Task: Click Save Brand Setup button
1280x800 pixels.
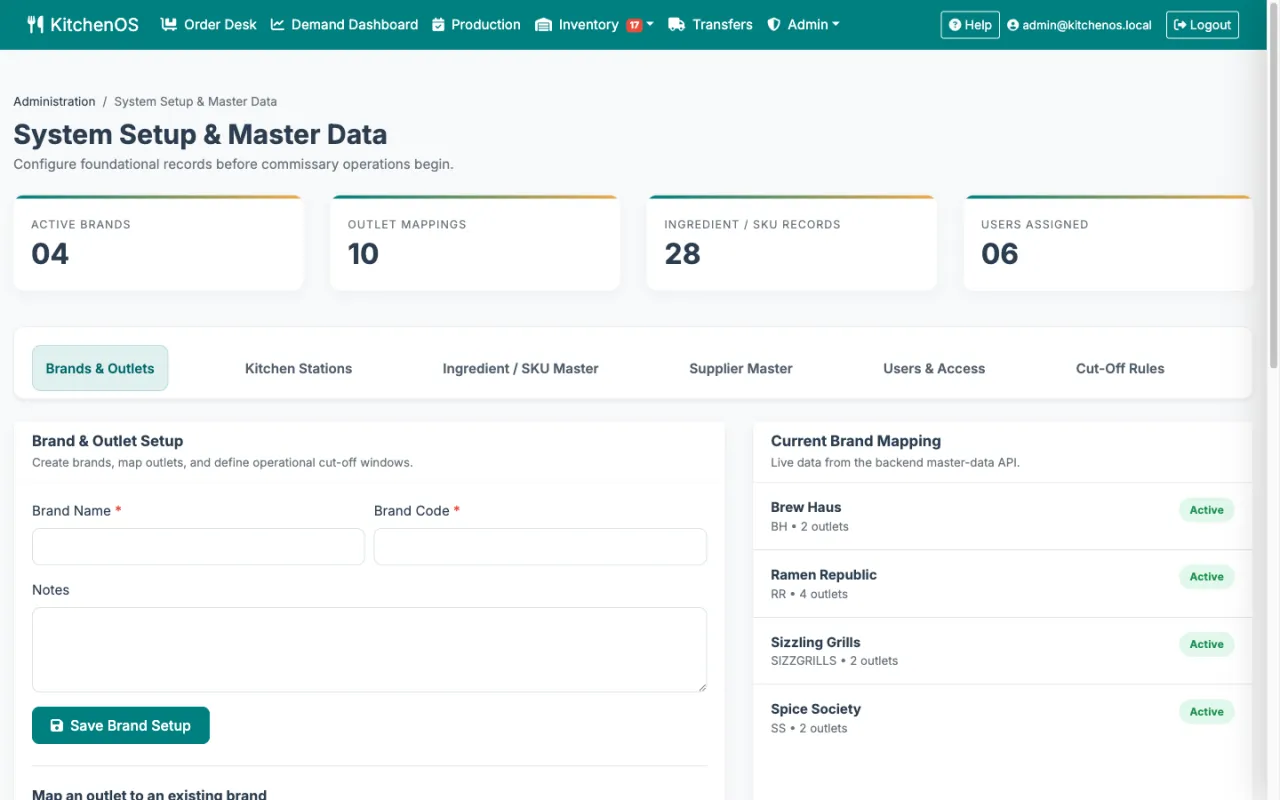Action: tap(121, 726)
